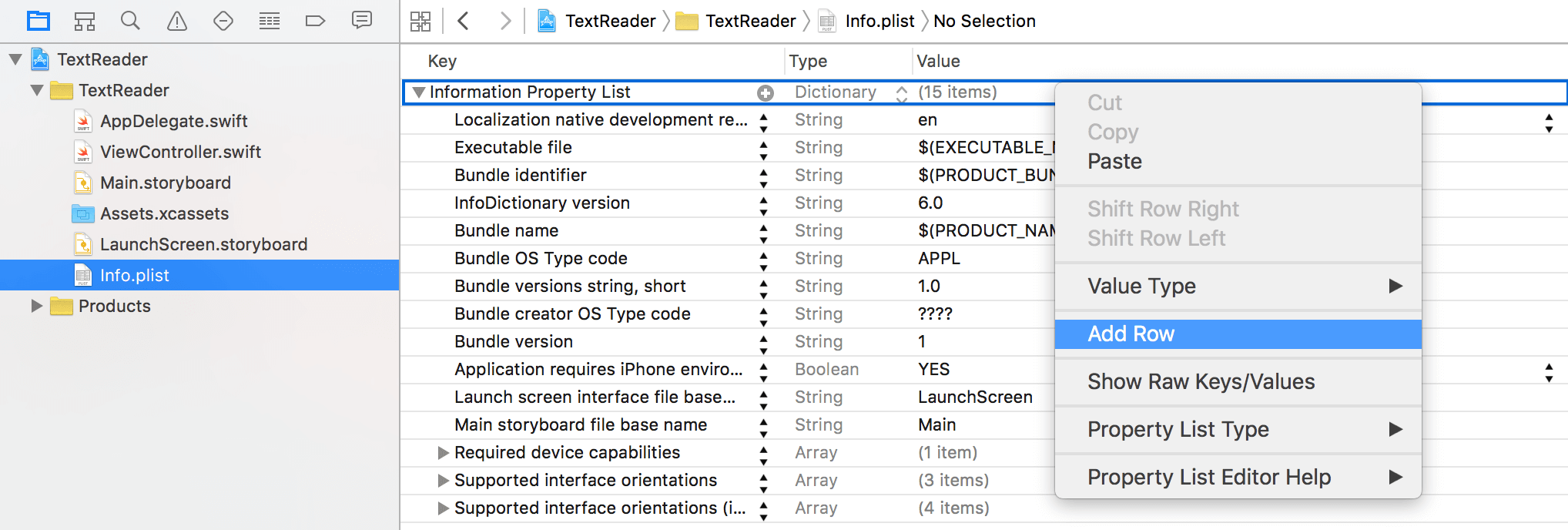The image size is (1568, 530).
Task: Open the Project navigator folder icon
Action: click(x=38, y=21)
